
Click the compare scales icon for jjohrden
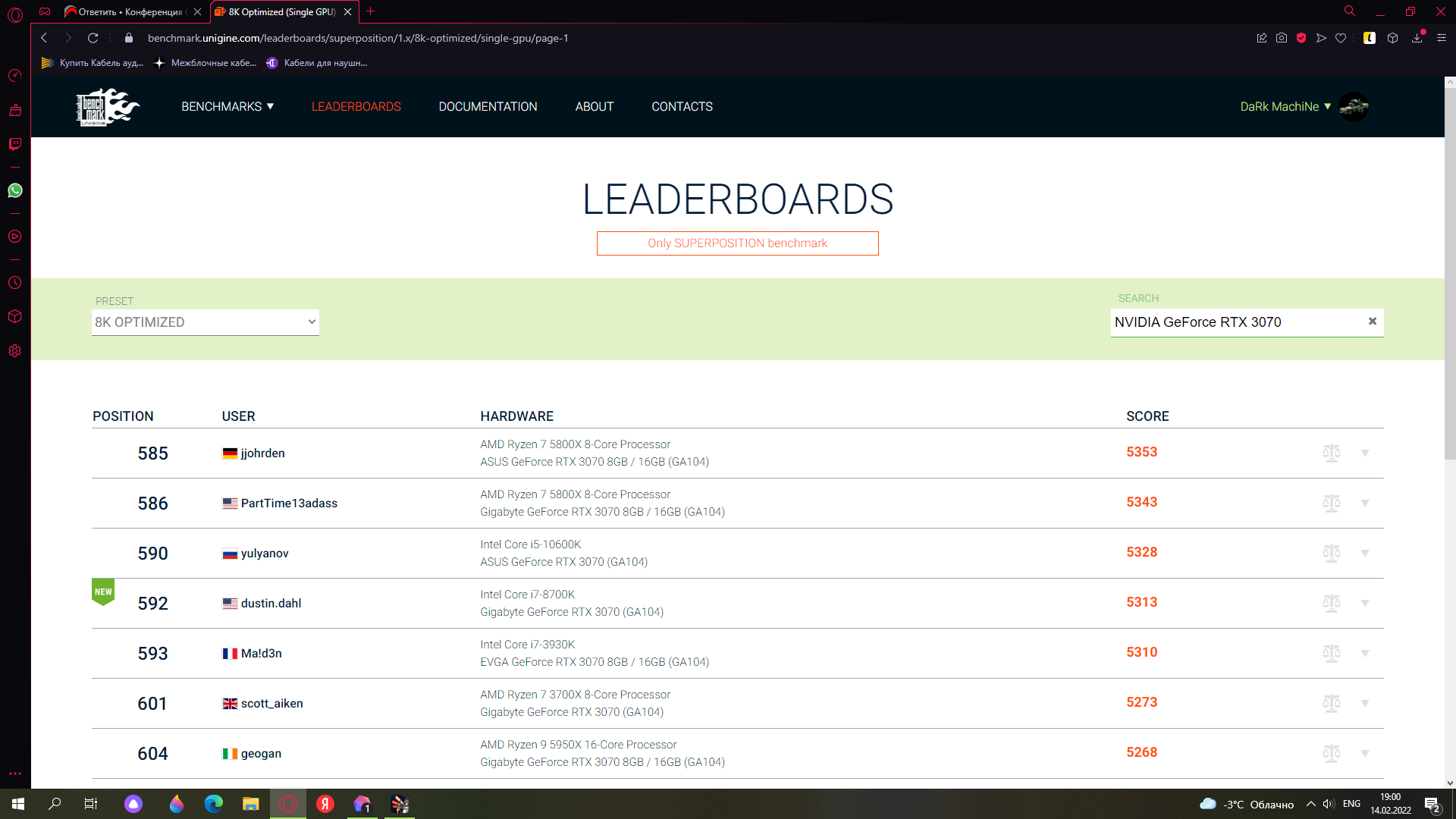click(x=1331, y=453)
